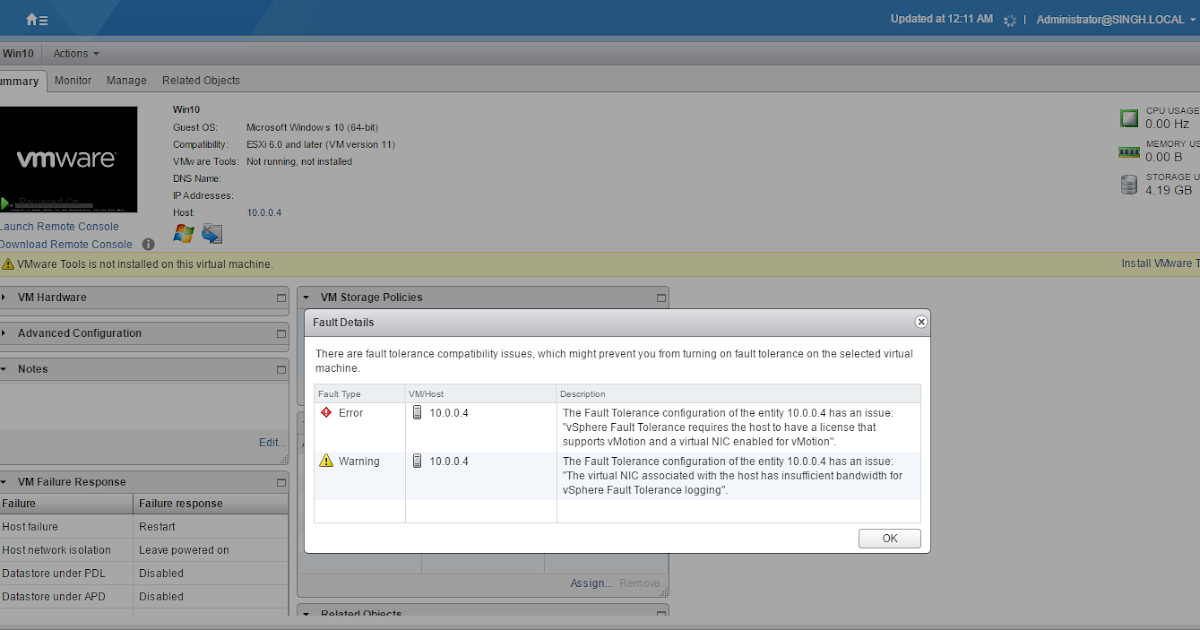This screenshot has height=630, width=1200.
Task: Click the hamburger menu beside the Home icon
Action: point(42,18)
